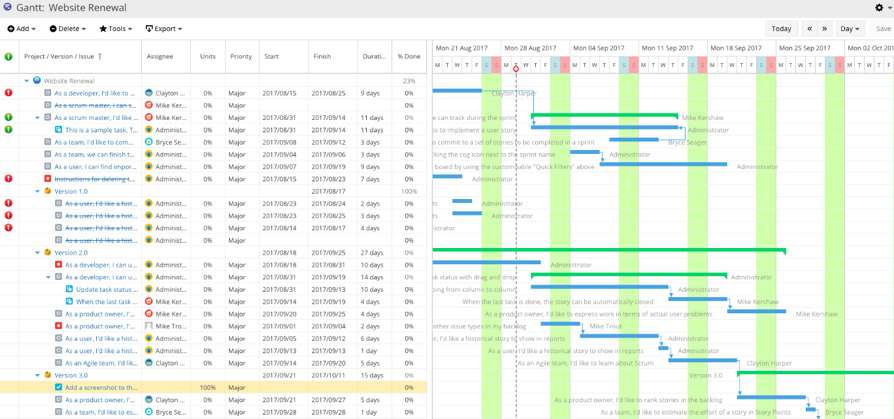This screenshot has height=419, width=894.
Task: Click Mike Trout's avatar icon
Action: [x=149, y=326]
